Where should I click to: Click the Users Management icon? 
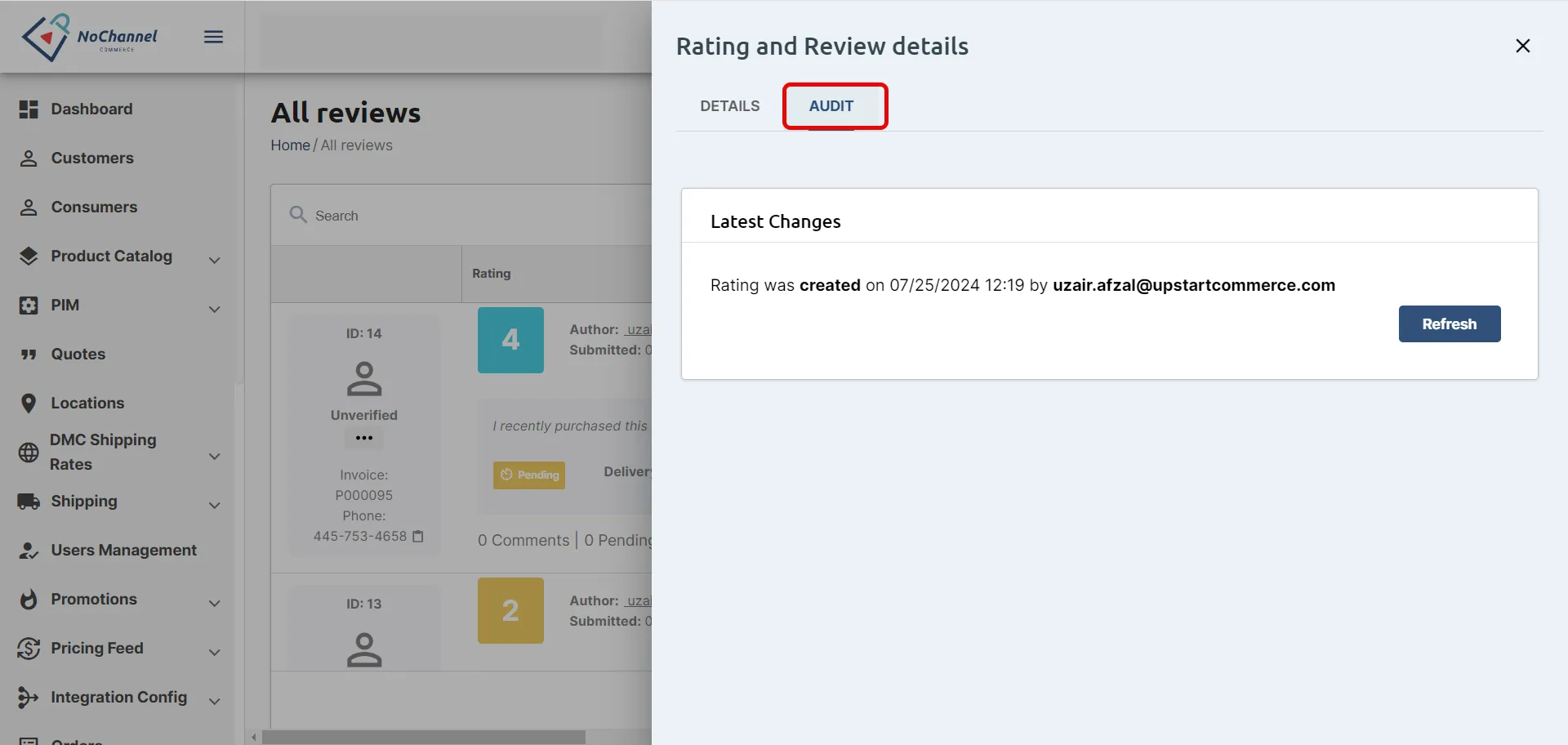click(29, 551)
